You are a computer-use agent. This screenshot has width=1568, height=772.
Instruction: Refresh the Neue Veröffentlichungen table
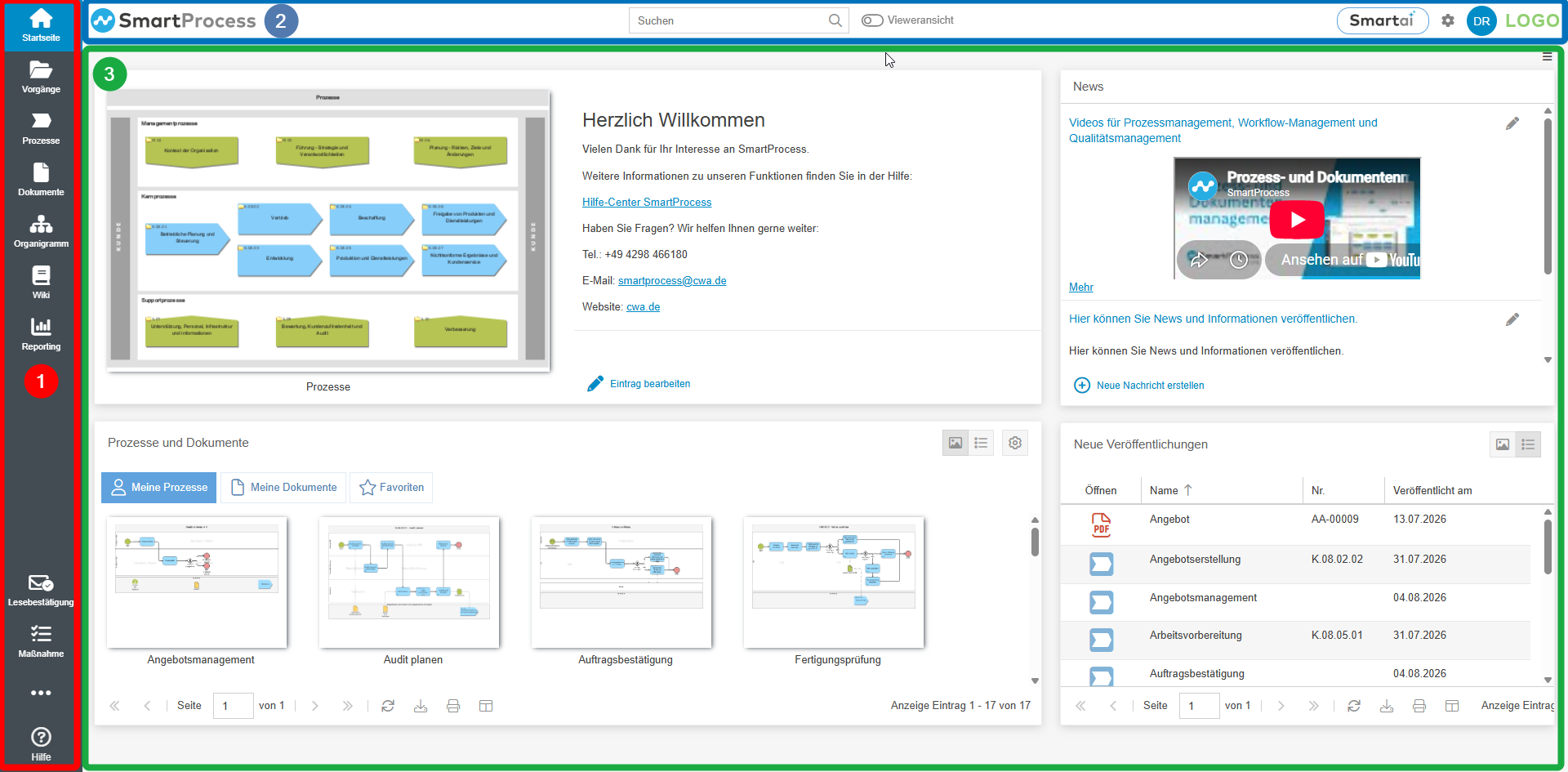pos(1354,706)
